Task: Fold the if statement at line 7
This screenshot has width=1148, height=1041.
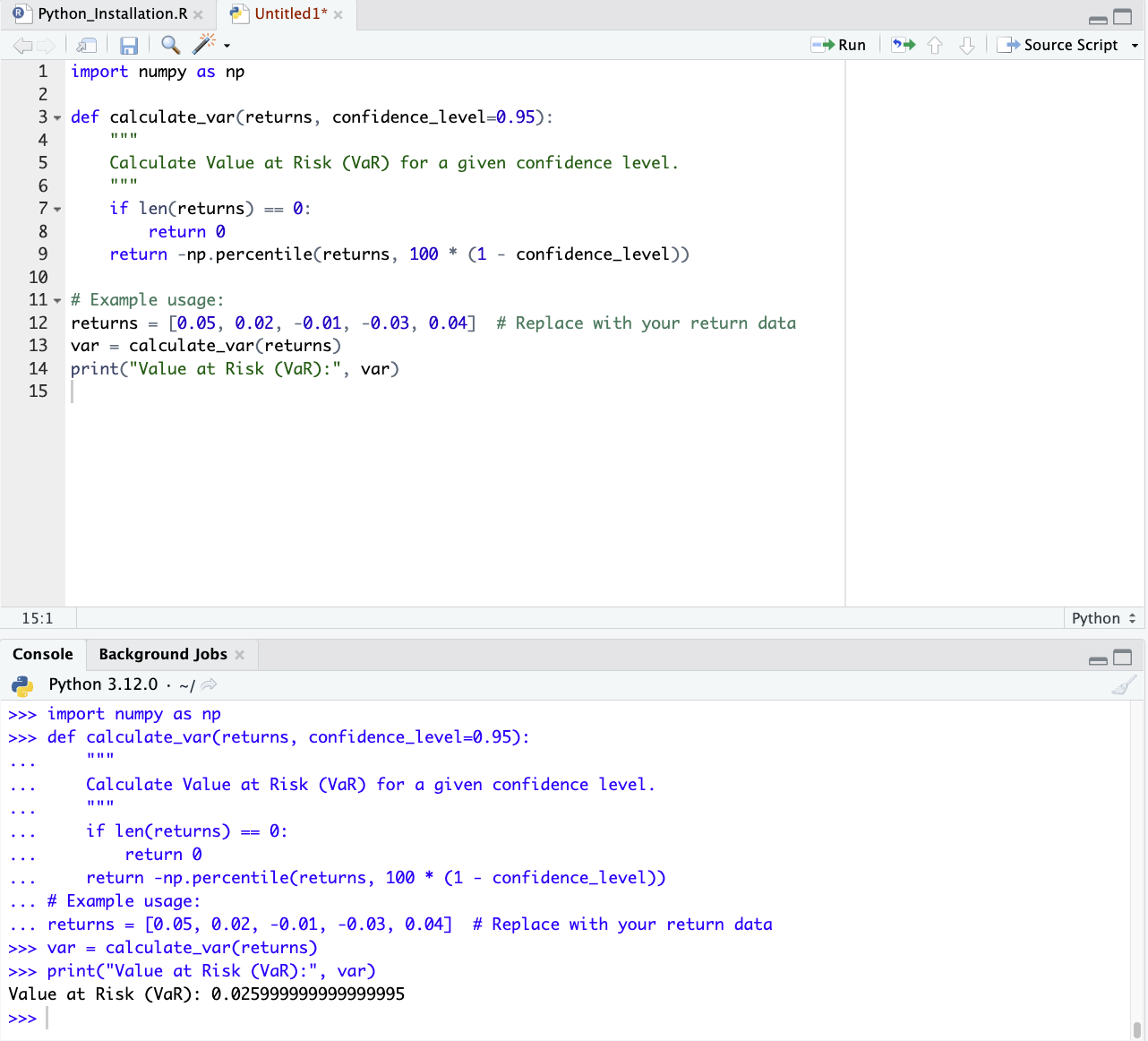Action: pyautogui.click(x=57, y=210)
